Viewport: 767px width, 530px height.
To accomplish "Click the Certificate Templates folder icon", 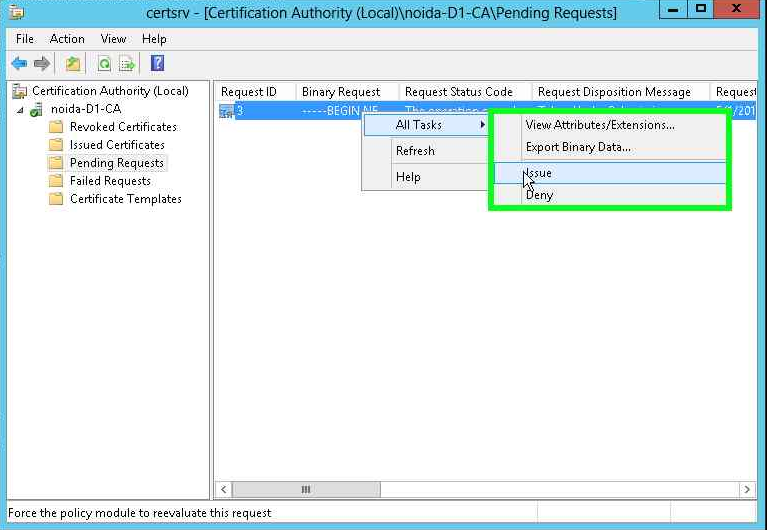I will click(56, 199).
